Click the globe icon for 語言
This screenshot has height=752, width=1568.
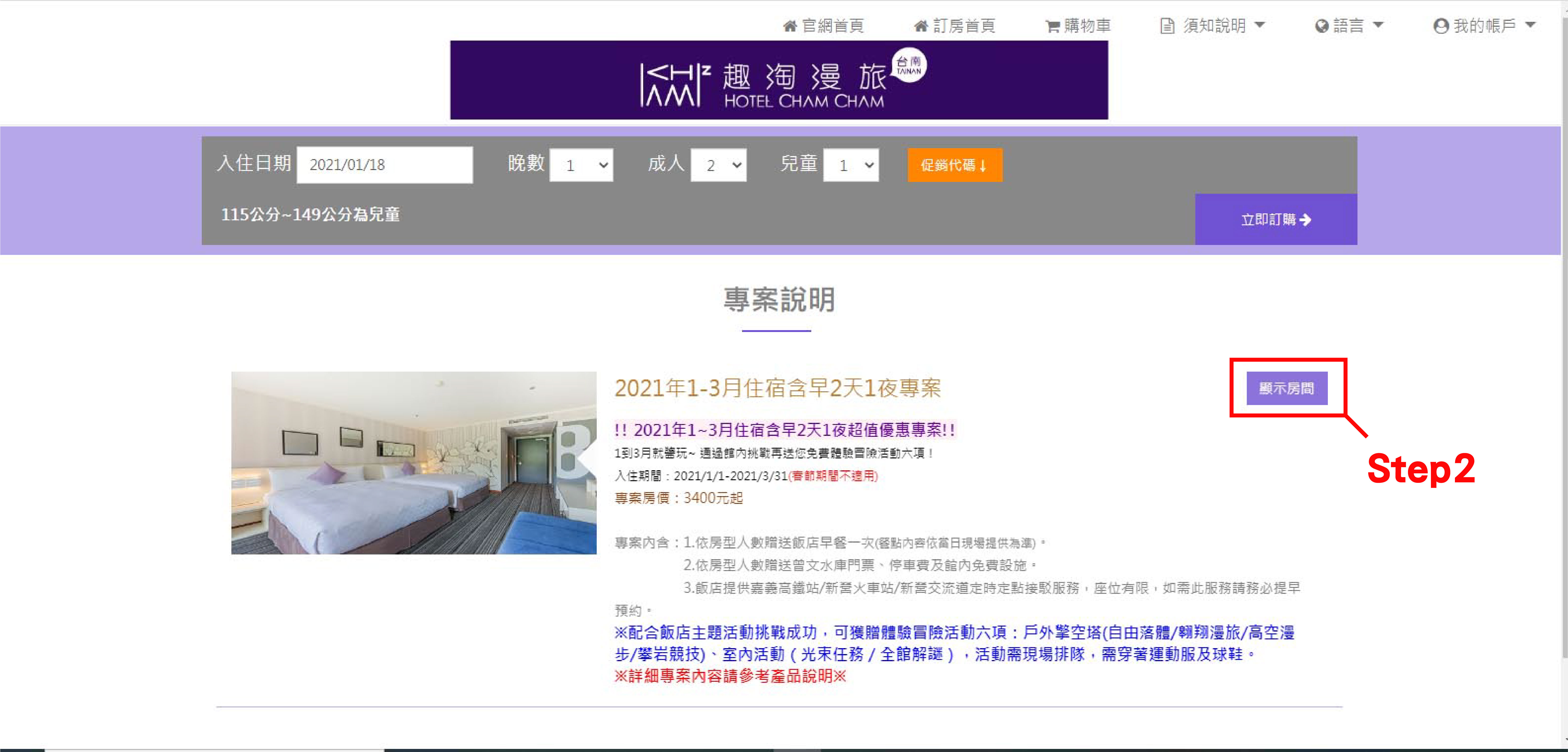tap(1321, 26)
